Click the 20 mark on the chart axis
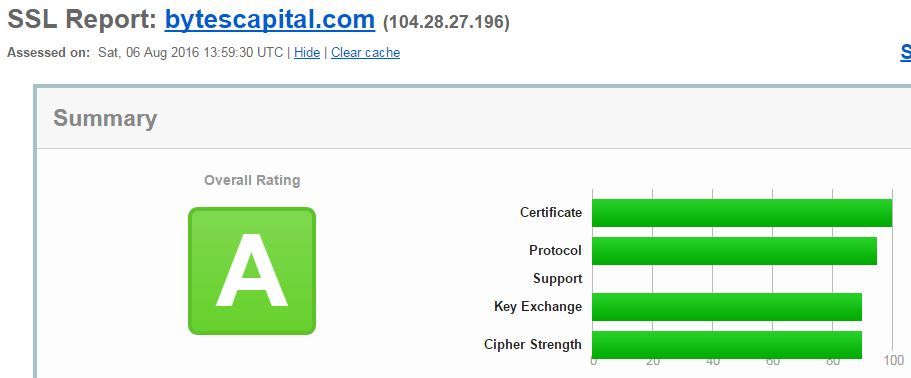 click(x=652, y=361)
